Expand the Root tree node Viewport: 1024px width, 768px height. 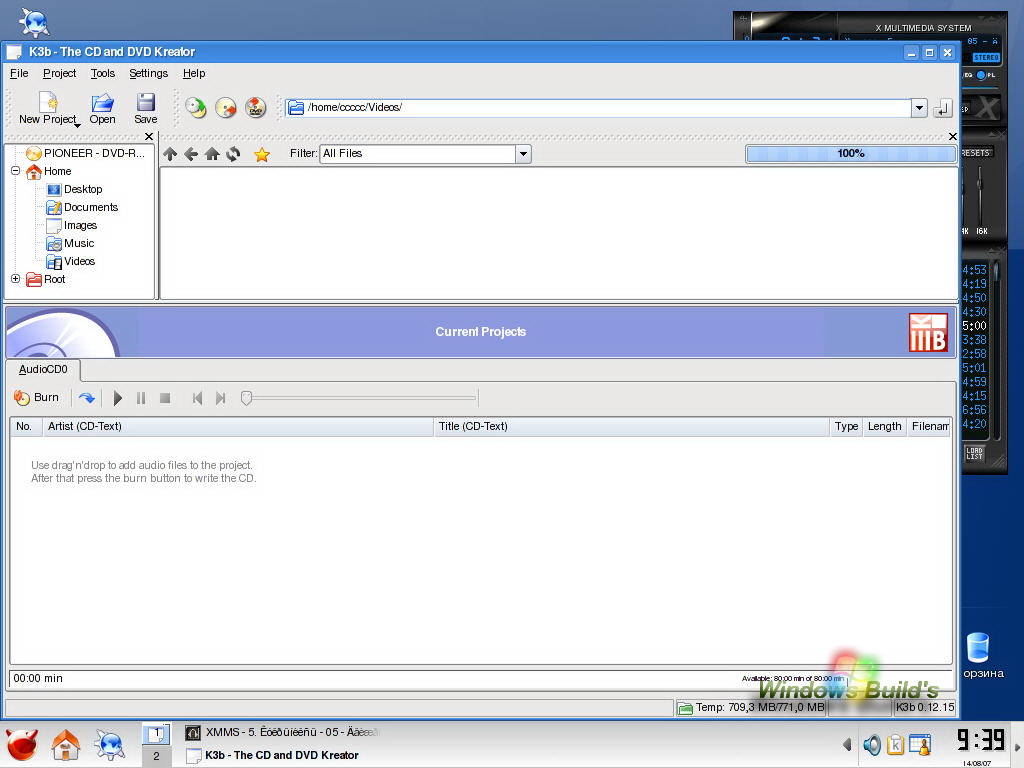pos(15,279)
